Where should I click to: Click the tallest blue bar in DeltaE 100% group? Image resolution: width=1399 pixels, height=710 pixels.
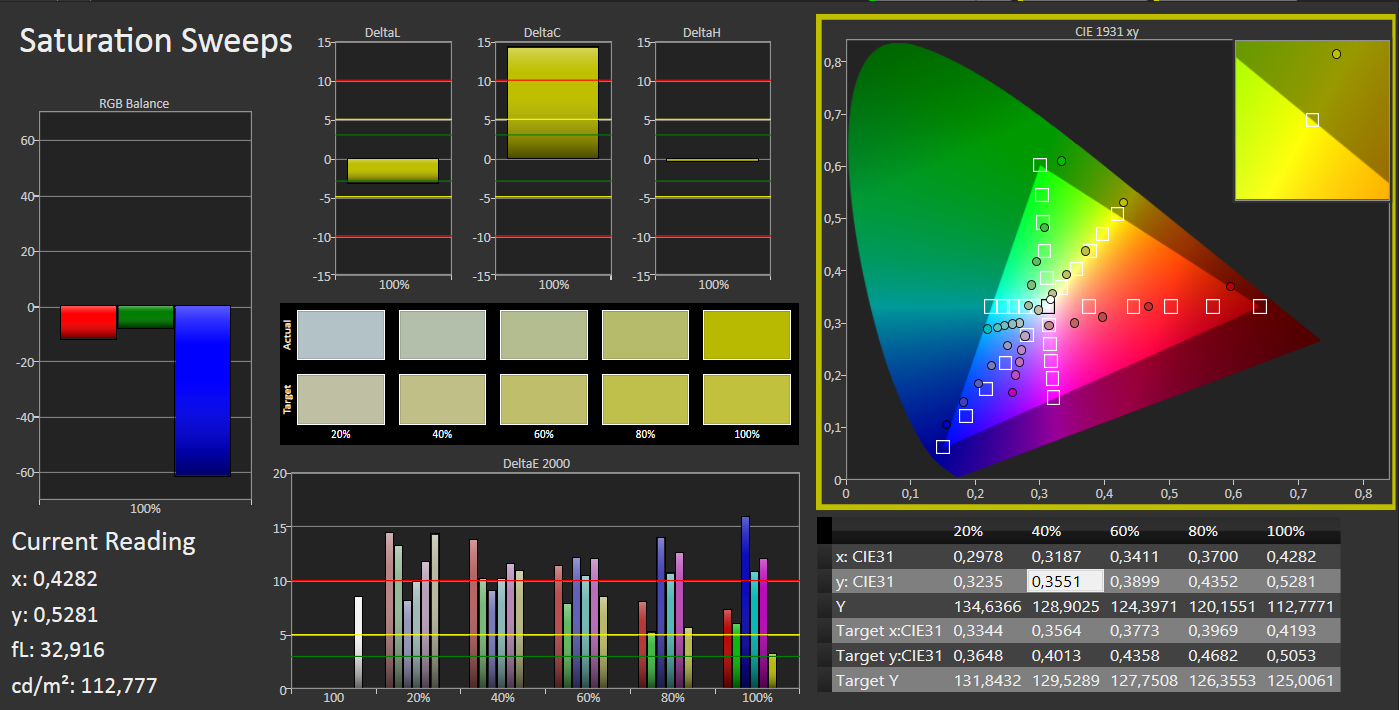[x=745, y=602]
